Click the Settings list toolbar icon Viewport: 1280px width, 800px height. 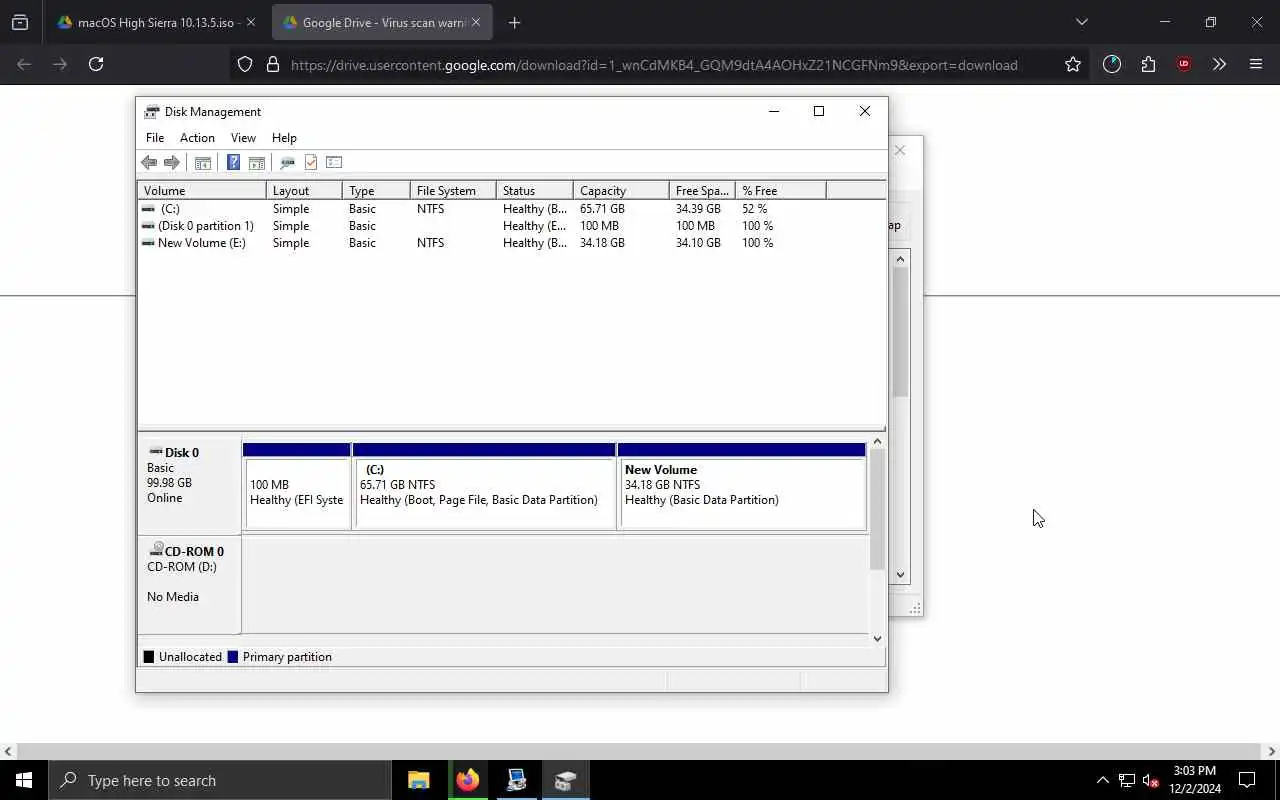tap(334, 162)
